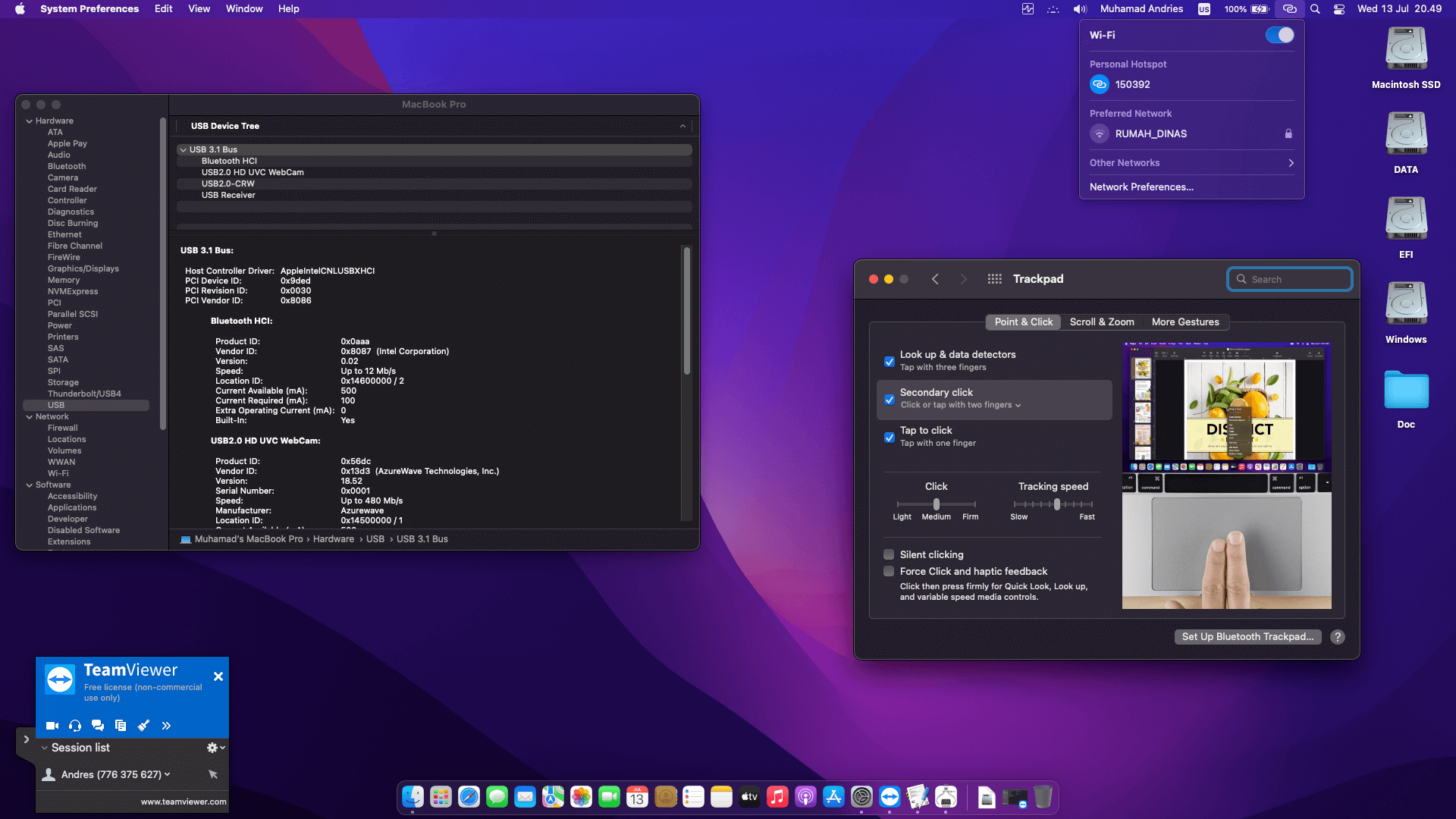Select USB2.0 HD UVC WebCam in the device tree
This screenshot has width=1456, height=819.
[x=434, y=172]
